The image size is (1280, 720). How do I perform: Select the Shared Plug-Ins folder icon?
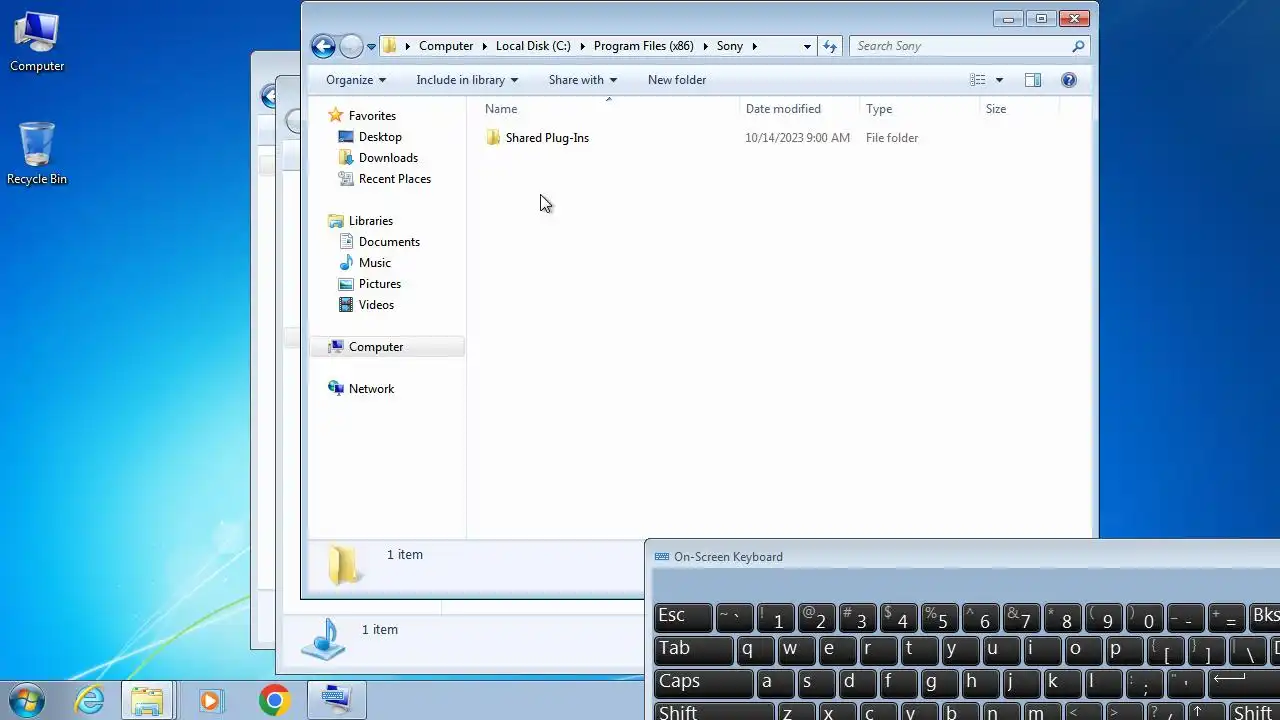(493, 138)
